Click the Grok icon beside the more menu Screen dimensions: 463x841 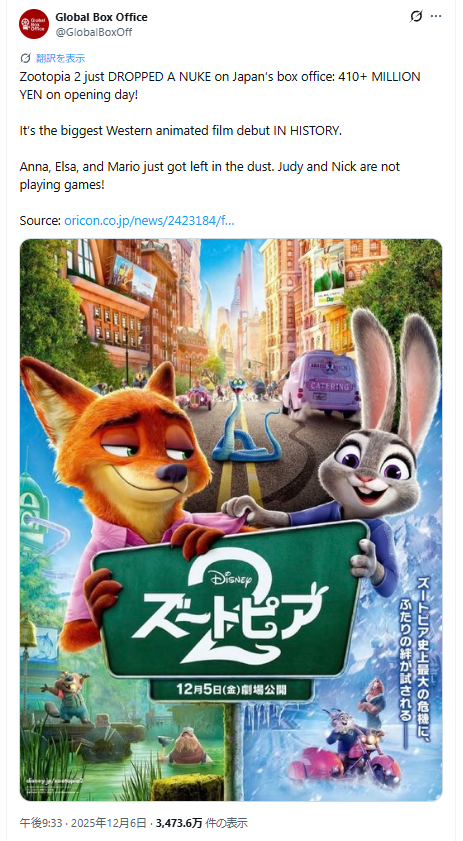tap(416, 17)
